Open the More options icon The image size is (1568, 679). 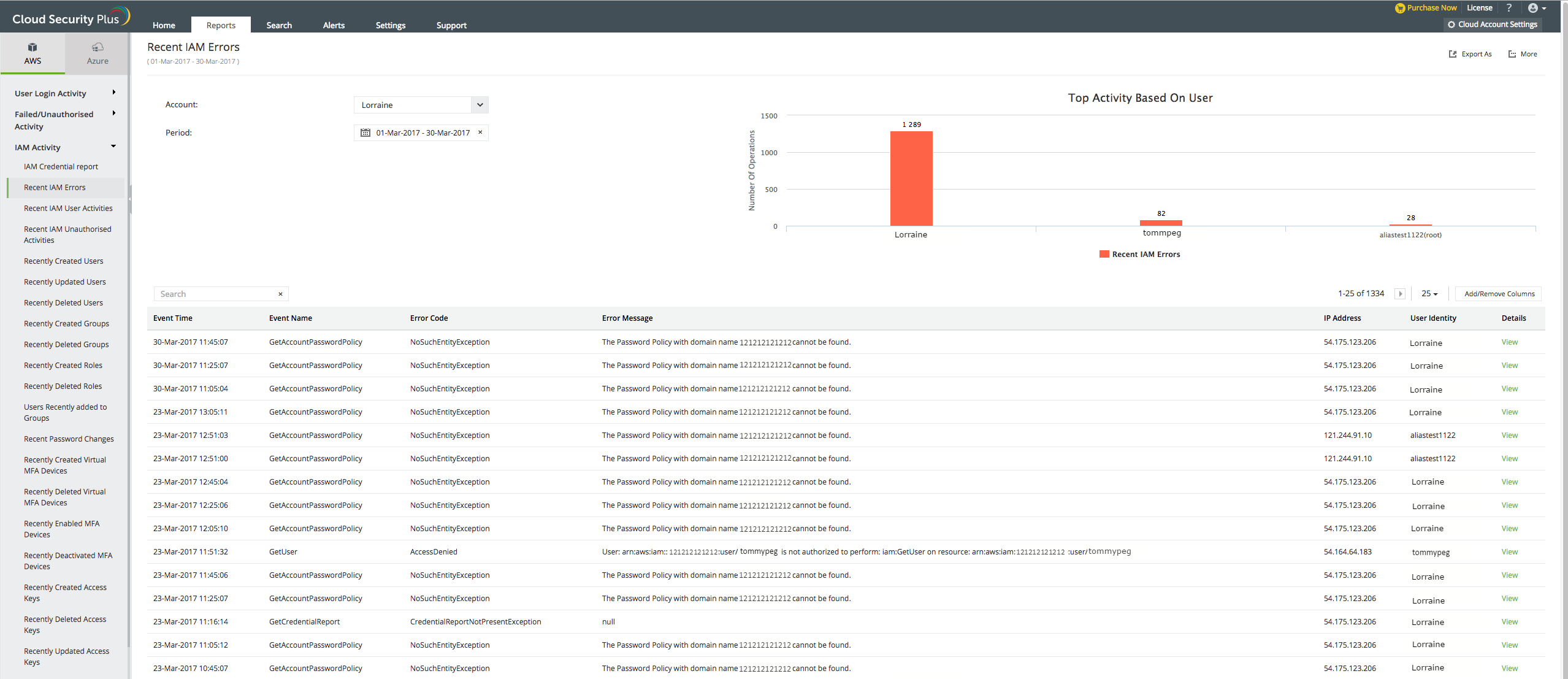click(x=1512, y=54)
